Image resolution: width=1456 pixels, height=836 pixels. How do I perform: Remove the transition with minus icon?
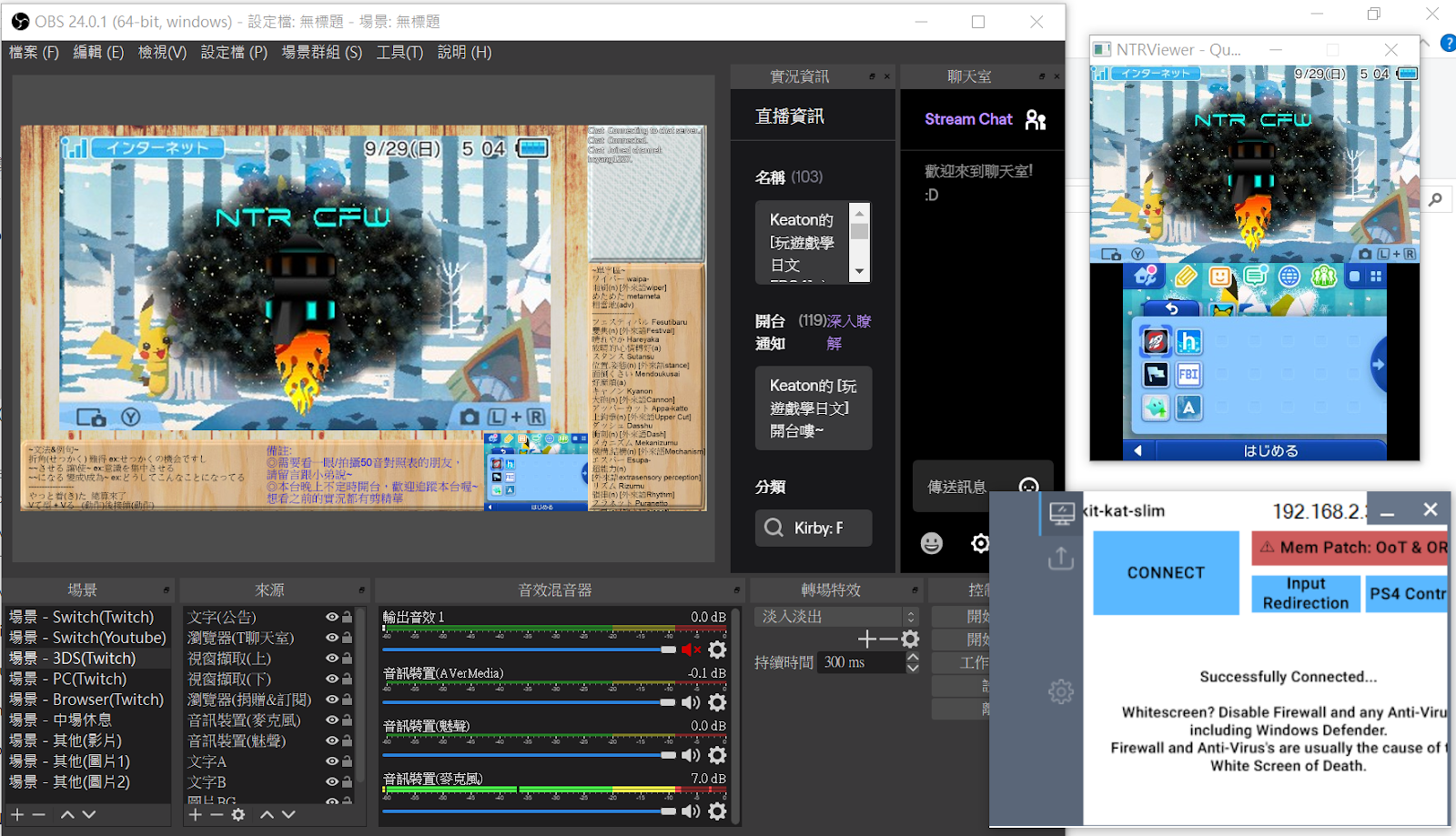point(888,640)
